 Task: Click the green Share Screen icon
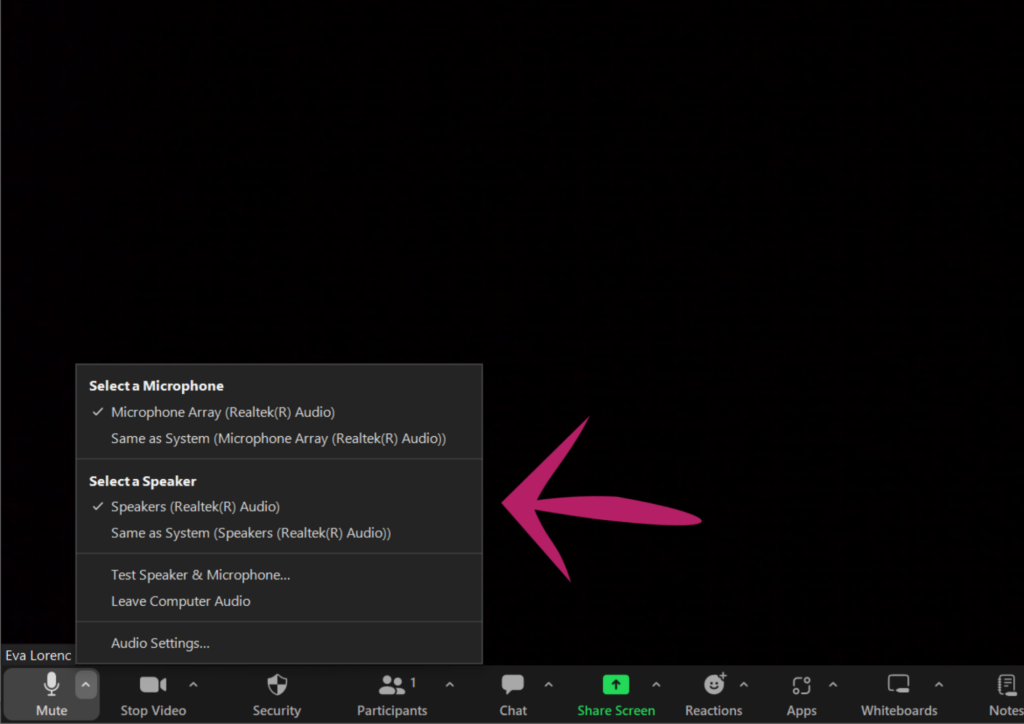point(616,685)
